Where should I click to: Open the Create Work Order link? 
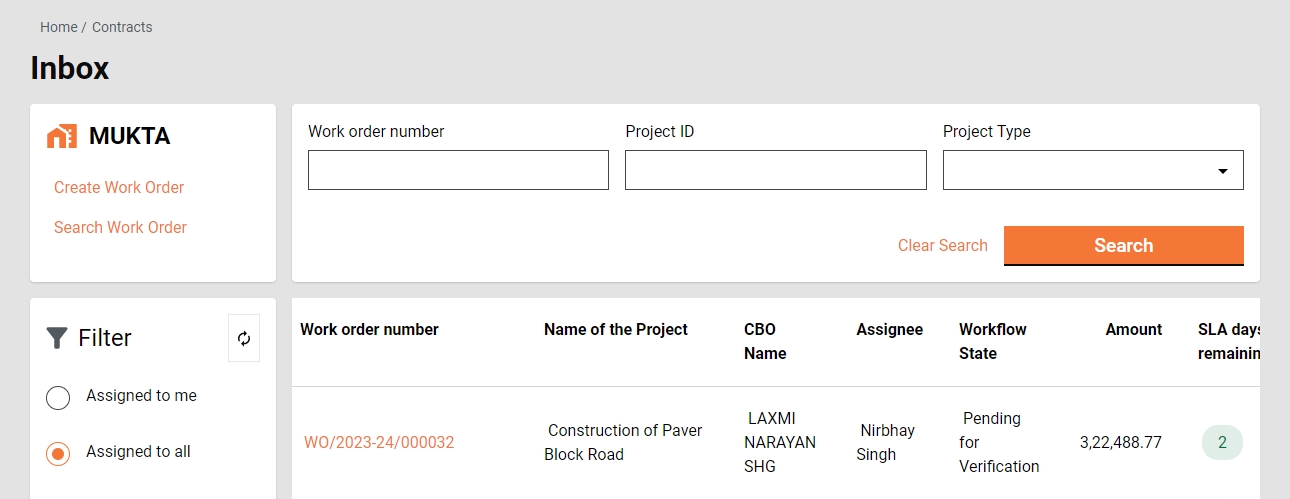coord(119,187)
